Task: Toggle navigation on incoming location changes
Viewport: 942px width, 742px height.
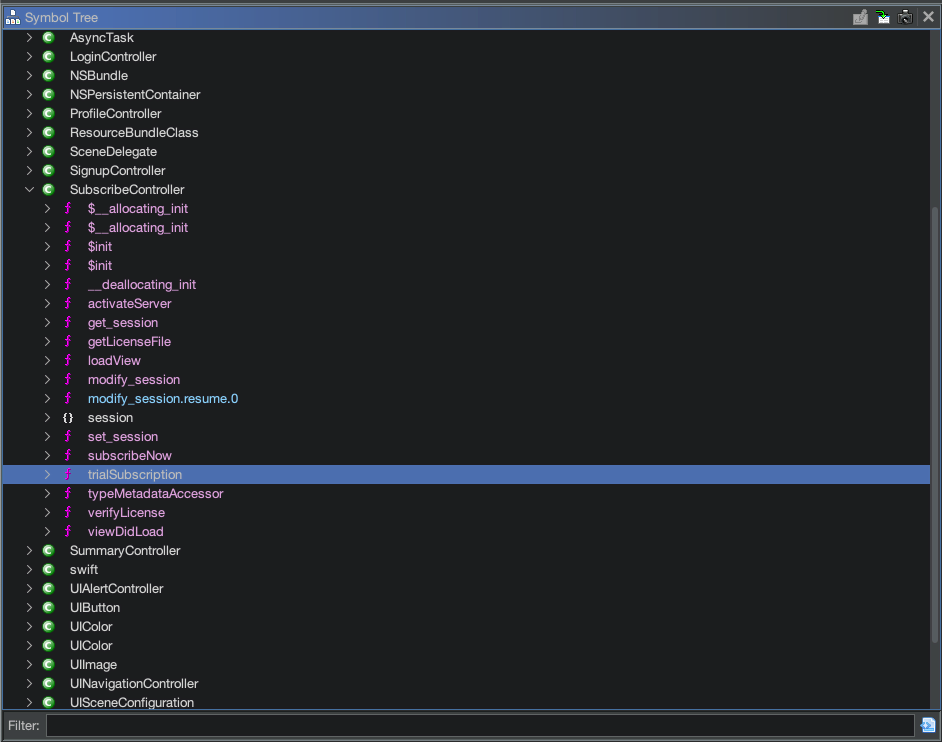Action: (x=883, y=17)
